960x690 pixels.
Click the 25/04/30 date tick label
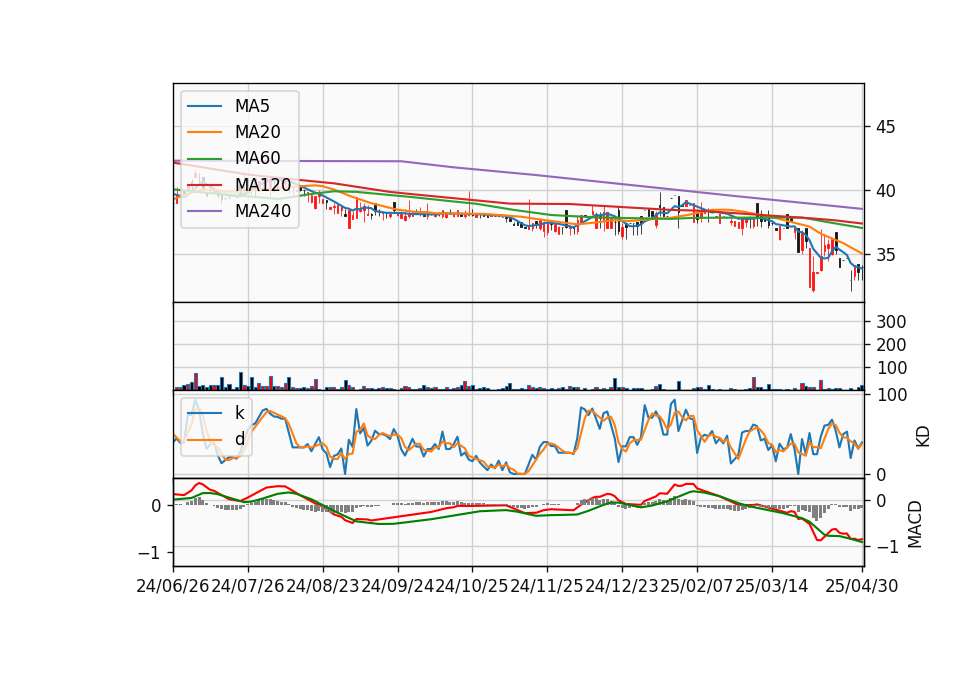click(862, 587)
